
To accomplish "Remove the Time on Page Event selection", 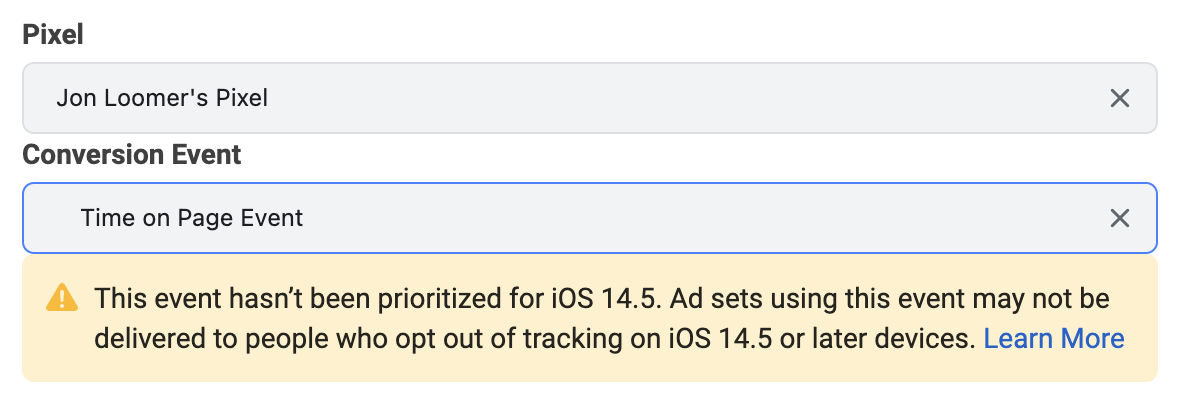I will pos(1119,218).
